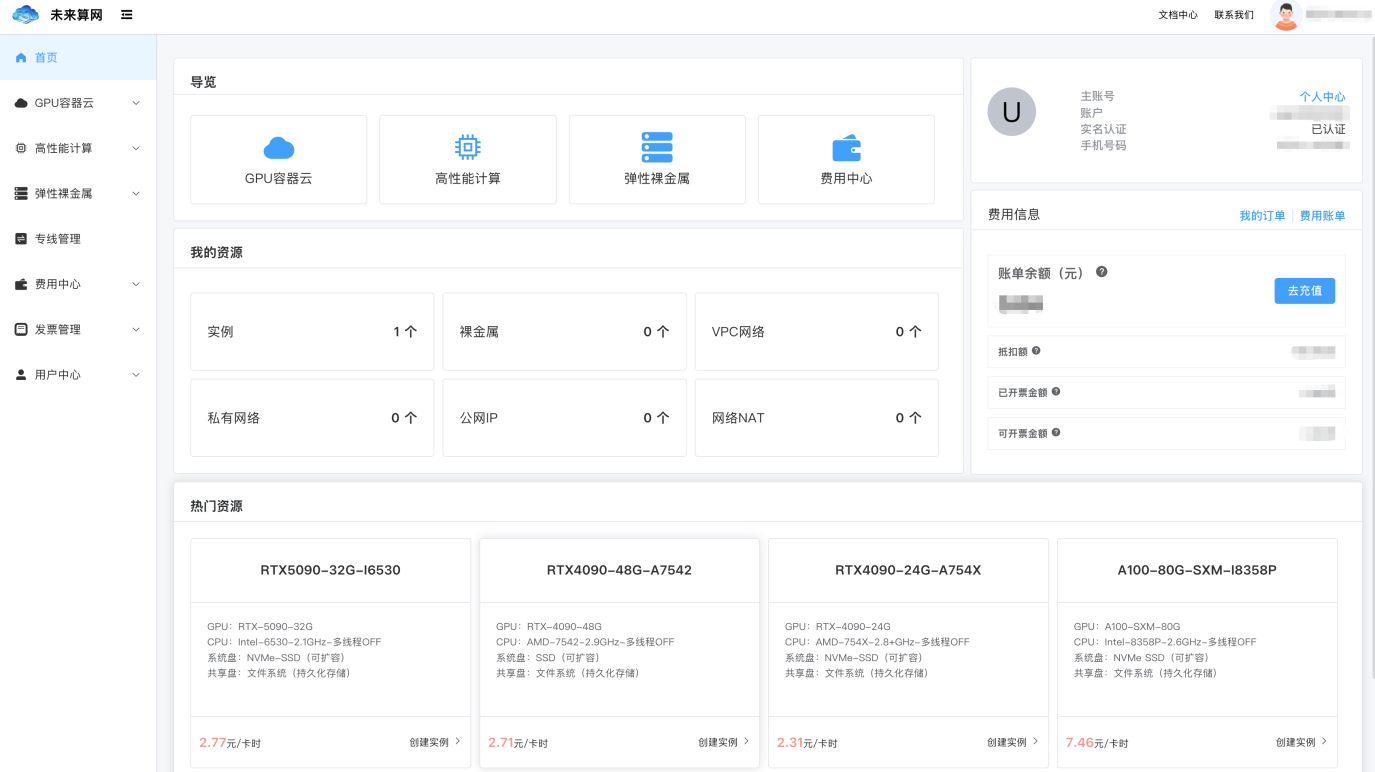This screenshot has width=1375, height=772.
Task: Click the RTX5090-32G-I6530 card title
Action: pos(330,570)
